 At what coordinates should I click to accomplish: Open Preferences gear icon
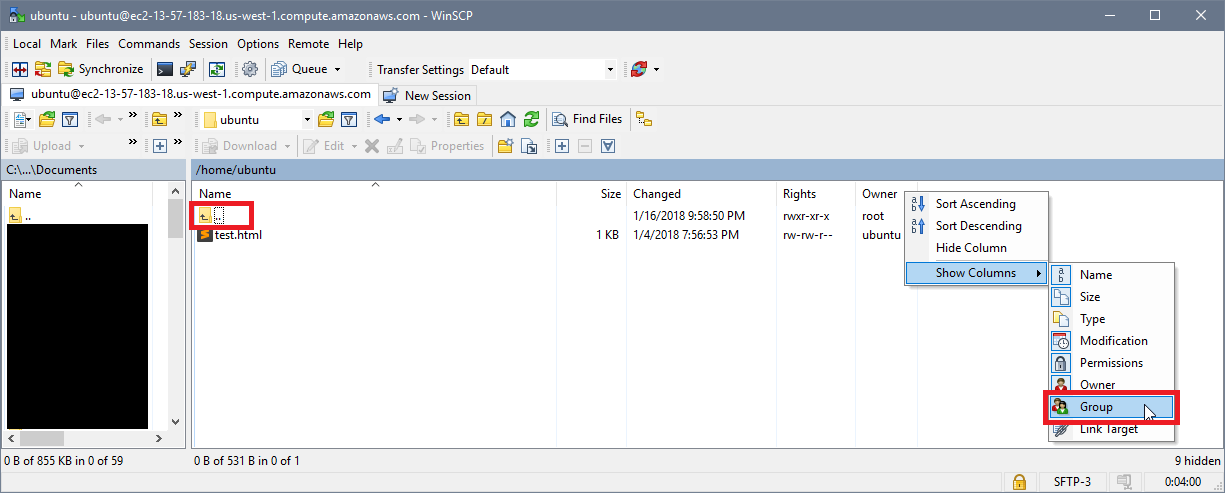pyautogui.click(x=250, y=69)
